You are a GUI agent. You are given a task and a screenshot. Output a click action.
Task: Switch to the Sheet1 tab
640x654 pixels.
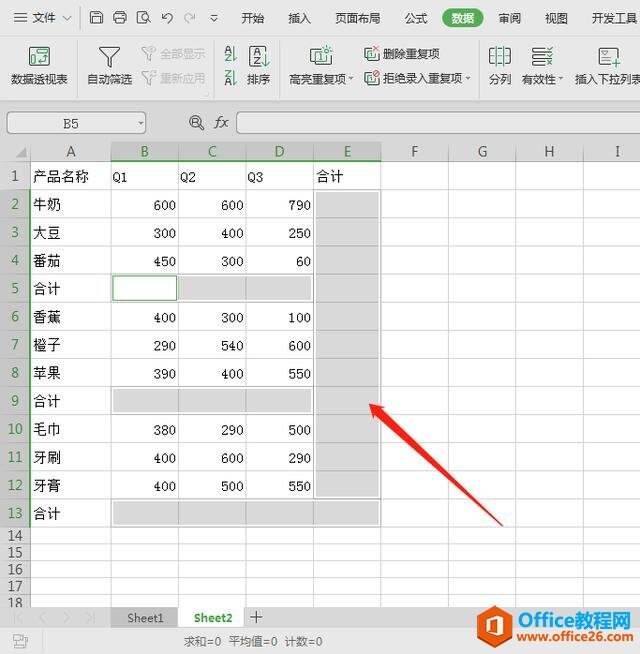145,618
